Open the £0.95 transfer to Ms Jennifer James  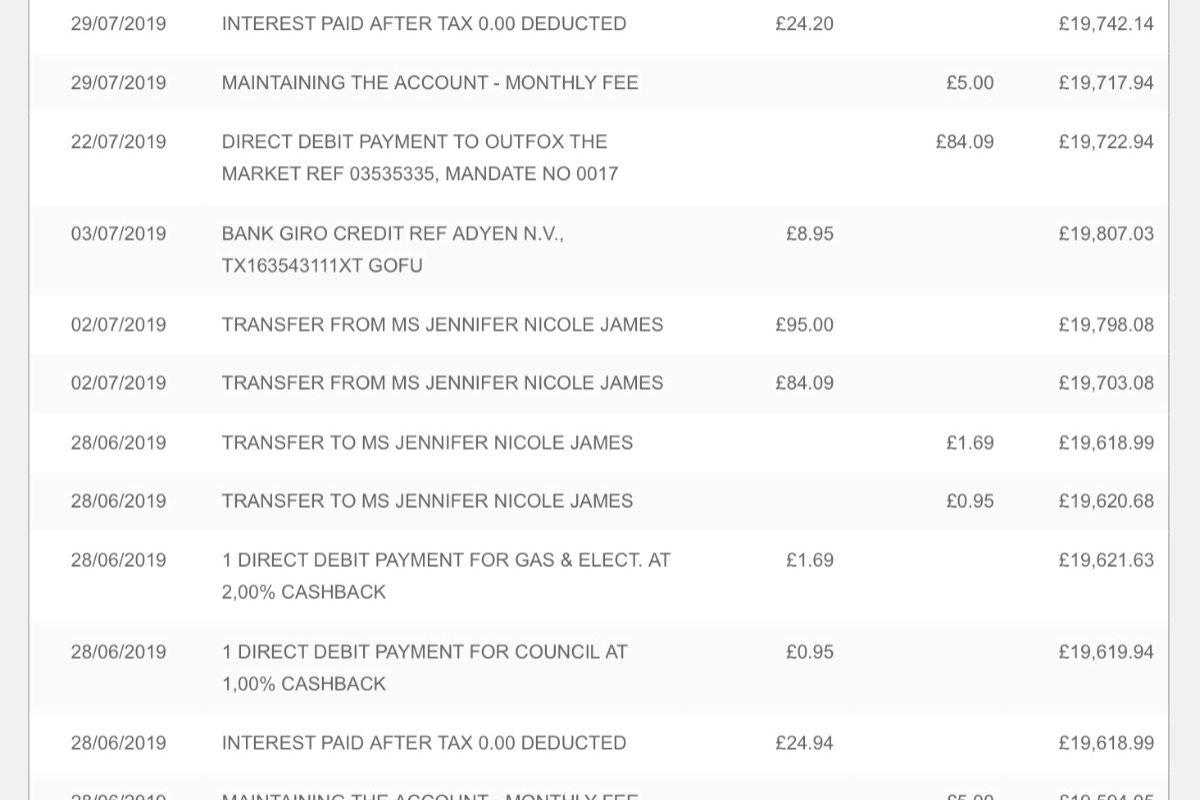coord(599,501)
